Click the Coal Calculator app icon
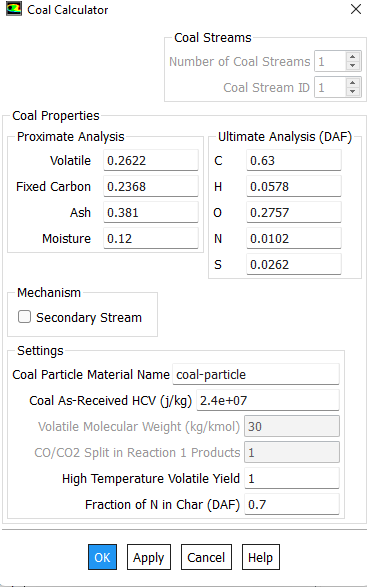Image resolution: width=367 pixels, height=587 pixels. [13, 9]
